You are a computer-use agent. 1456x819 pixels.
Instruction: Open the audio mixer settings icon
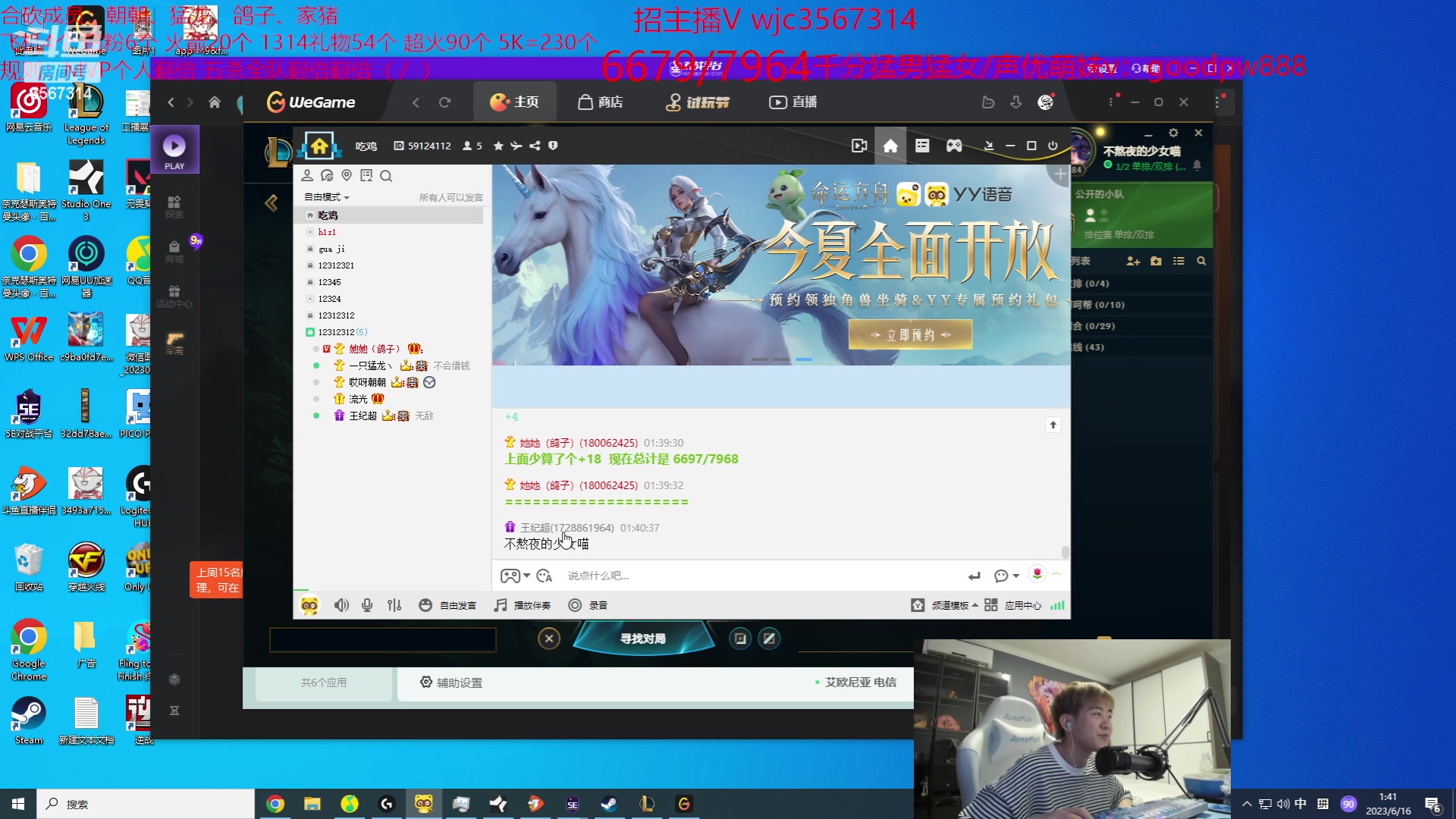point(394,605)
